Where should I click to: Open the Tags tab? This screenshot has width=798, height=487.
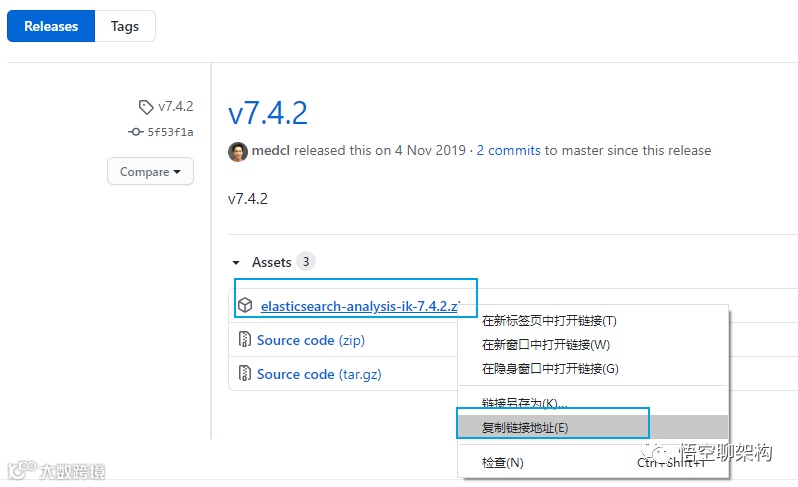pos(125,26)
